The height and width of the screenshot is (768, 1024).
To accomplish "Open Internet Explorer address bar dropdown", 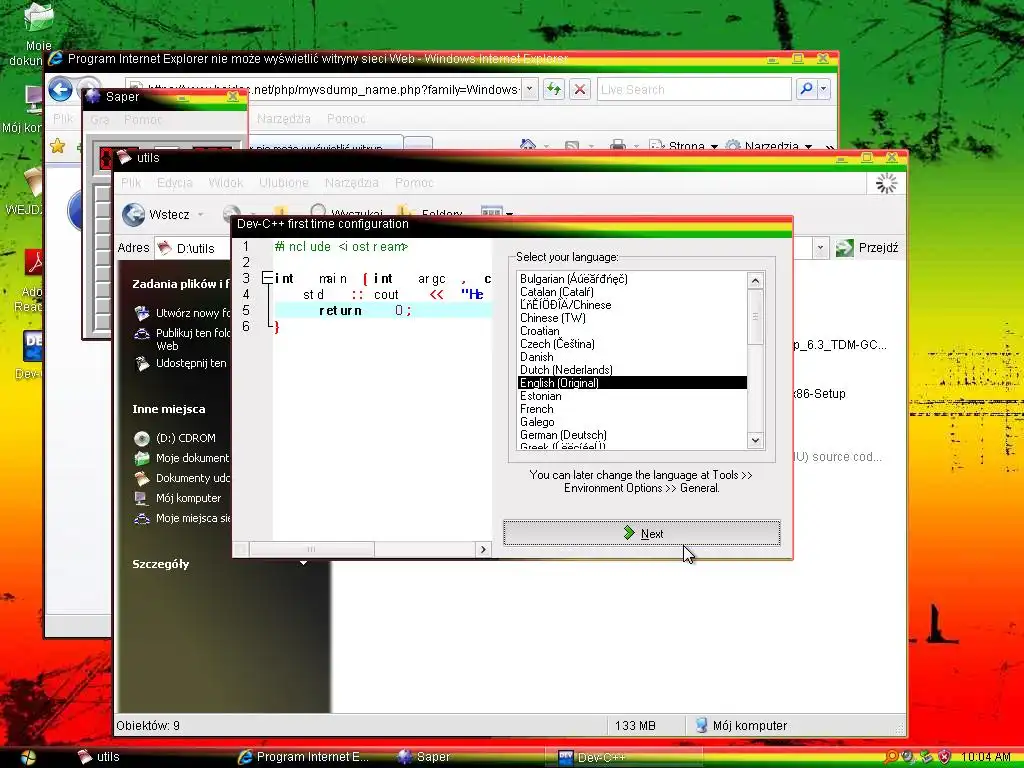I will pos(530,89).
